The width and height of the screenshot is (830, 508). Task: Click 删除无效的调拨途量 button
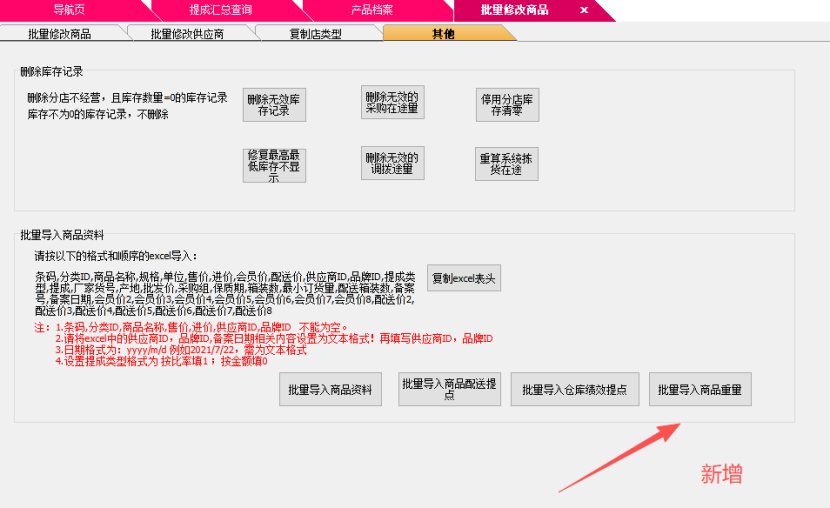tap(392, 163)
